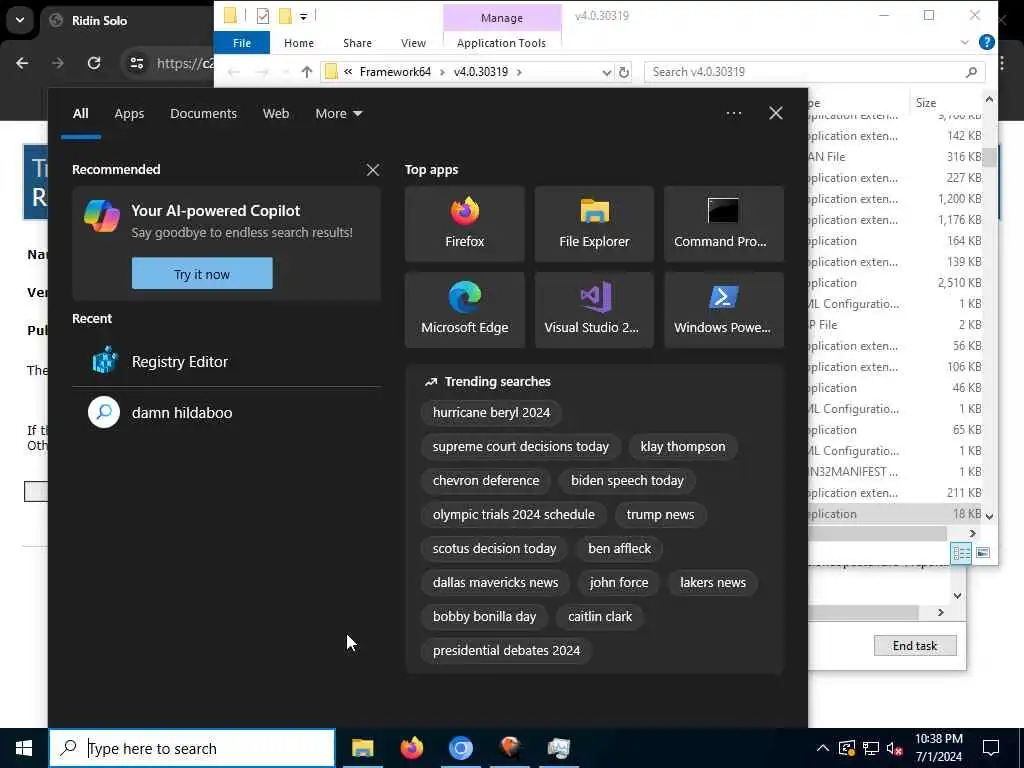Search trending 'presidential debates 2024'
Screen dimensions: 1024x768
tap(506, 650)
